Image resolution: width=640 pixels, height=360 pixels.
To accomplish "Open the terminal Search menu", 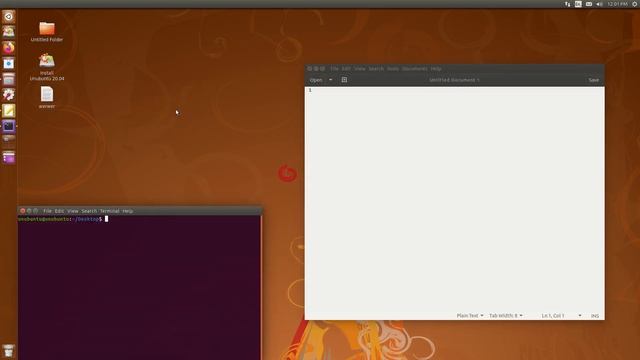I will click(x=89, y=211).
